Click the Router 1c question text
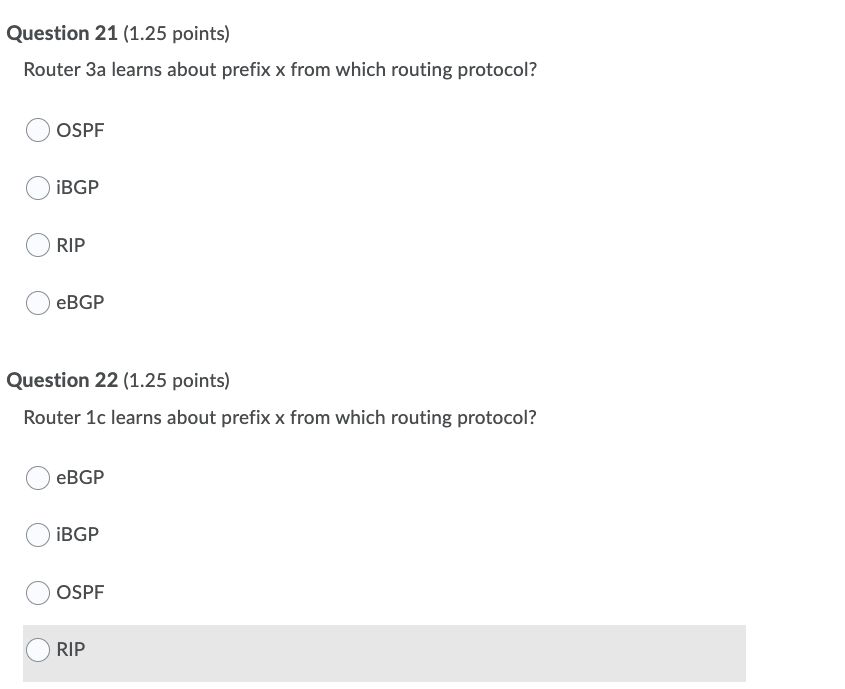Image resolution: width=845 pixels, height=689 pixels. pyautogui.click(x=278, y=417)
